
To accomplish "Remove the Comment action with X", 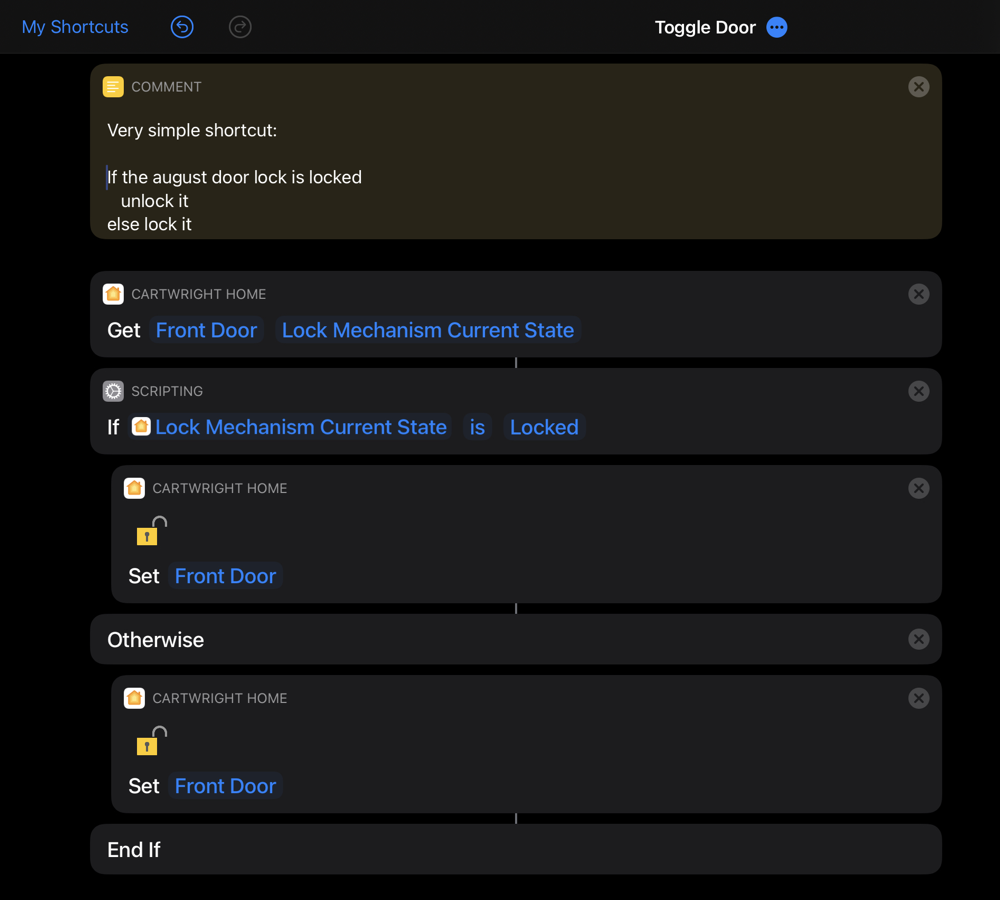I will click(x=918, y=87).
